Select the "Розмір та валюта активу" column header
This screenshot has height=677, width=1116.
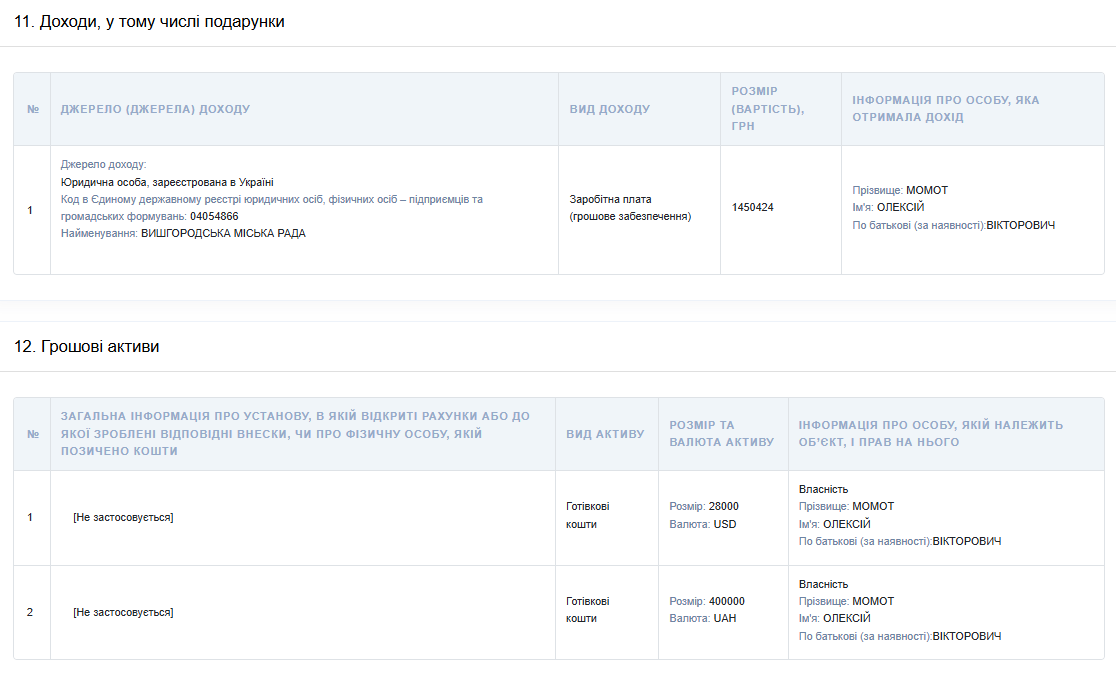(x=721, y=433)
